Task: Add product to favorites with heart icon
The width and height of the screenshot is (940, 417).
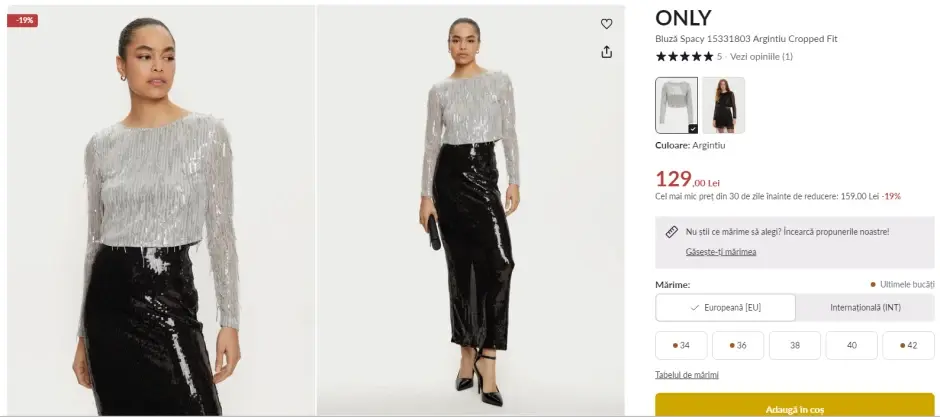Action: (606, 24)
